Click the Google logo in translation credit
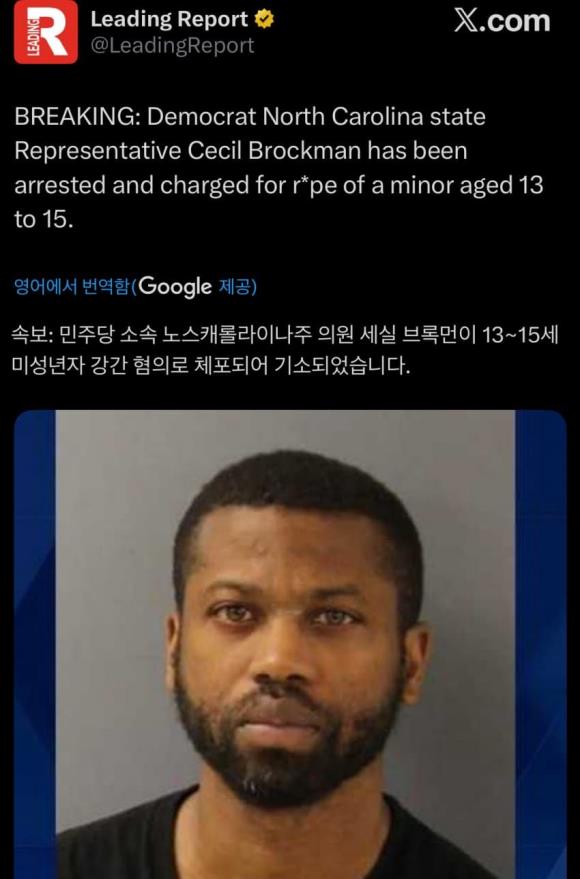The width and height of the screenshot is (580, 879). (175, 287)
